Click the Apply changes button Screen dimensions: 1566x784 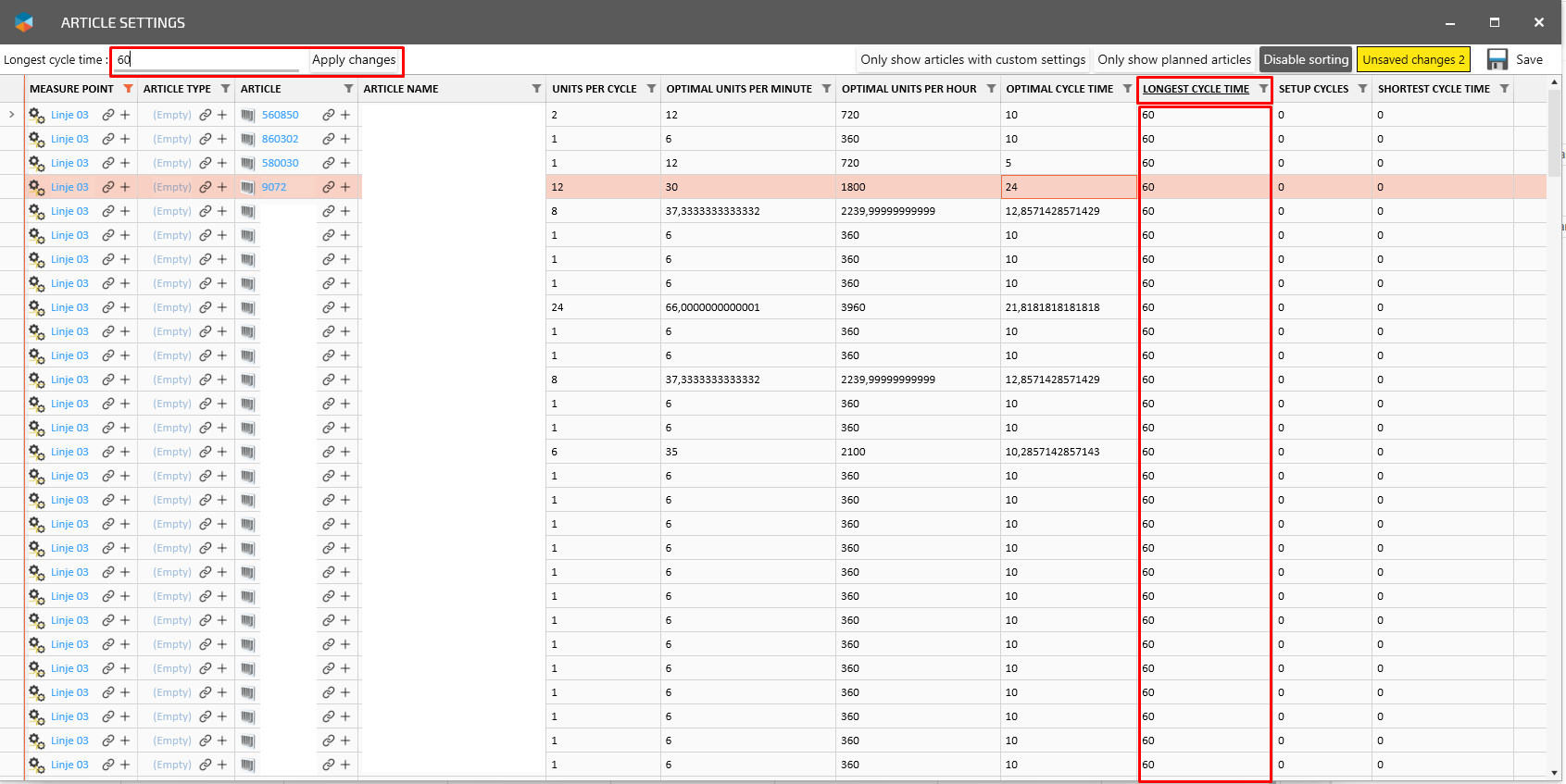click(x=354, y=59)
